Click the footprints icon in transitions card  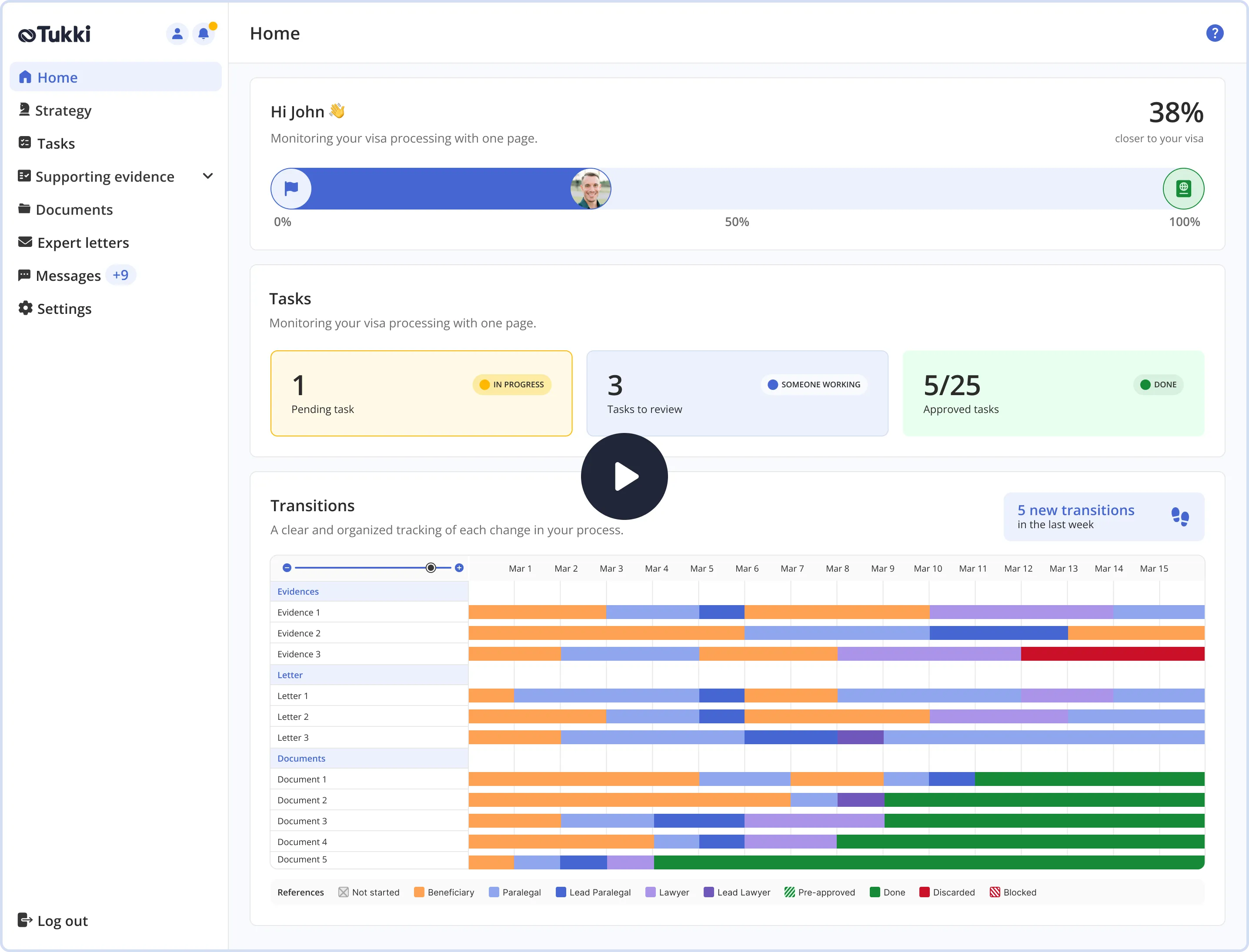tap(1180, 517)
